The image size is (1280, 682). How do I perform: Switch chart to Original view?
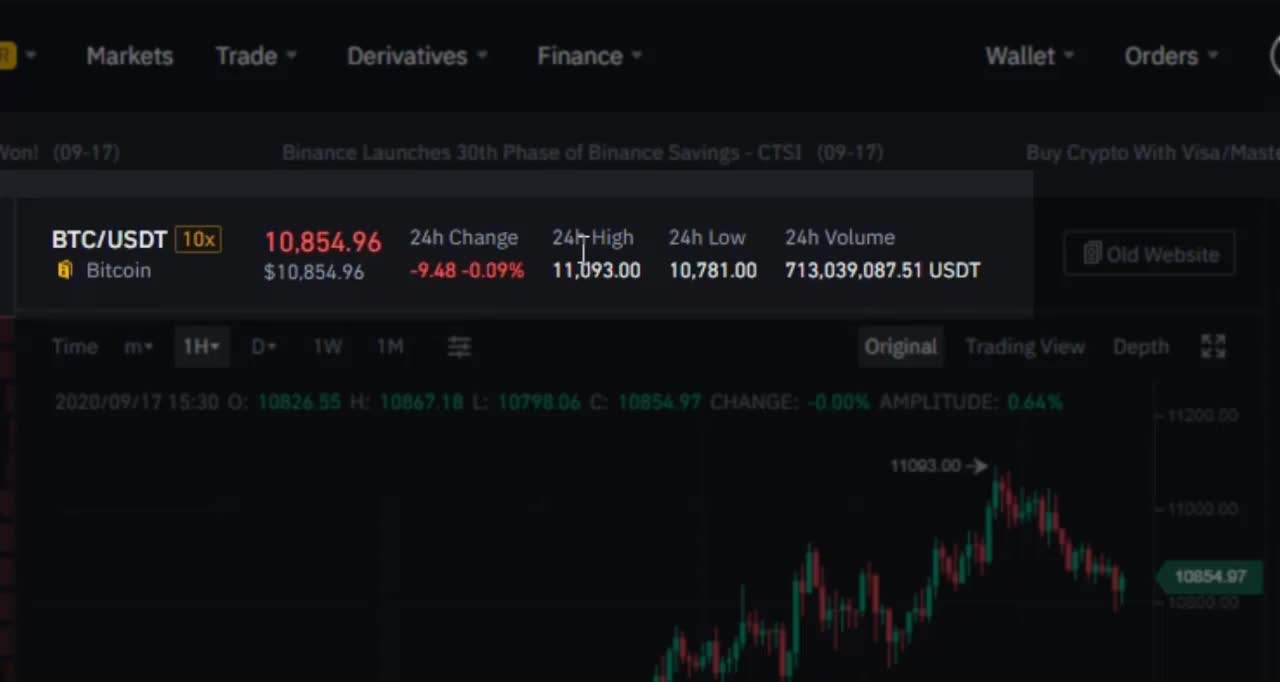click(x=900, y=347)
